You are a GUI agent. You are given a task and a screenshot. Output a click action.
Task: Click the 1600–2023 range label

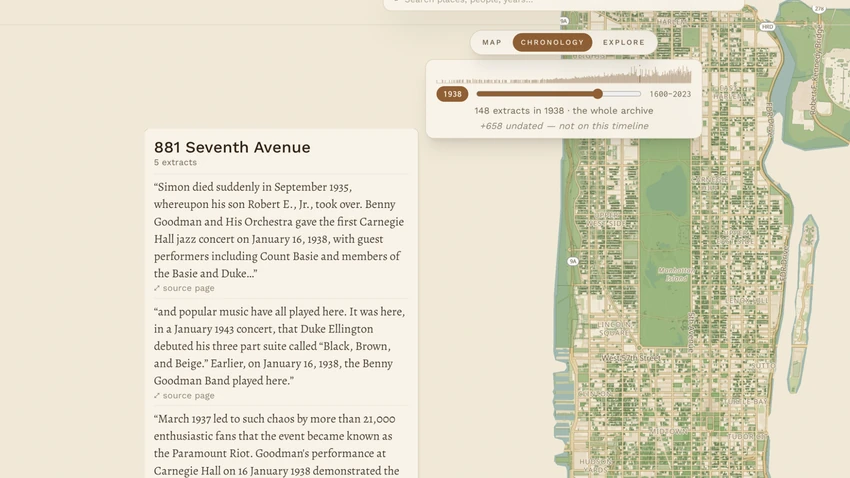point(670,94)
